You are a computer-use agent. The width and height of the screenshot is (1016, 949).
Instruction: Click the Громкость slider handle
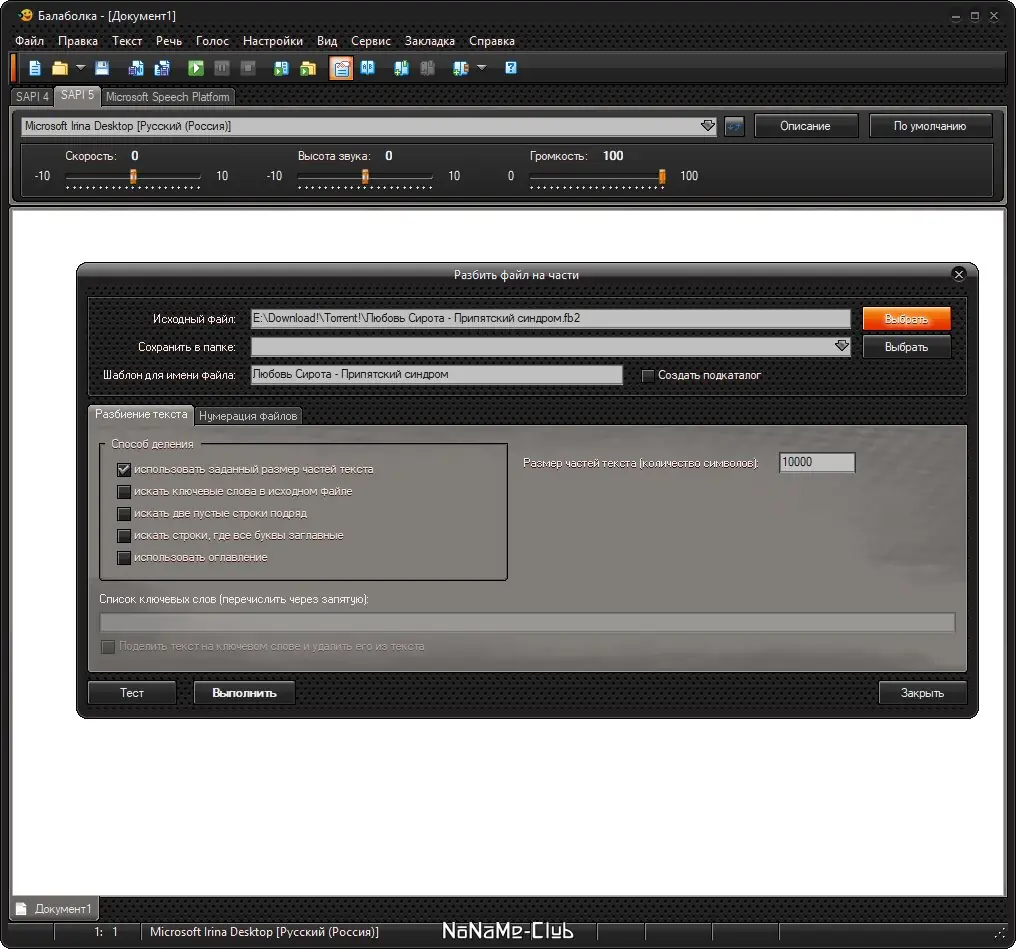click(662, 177)
